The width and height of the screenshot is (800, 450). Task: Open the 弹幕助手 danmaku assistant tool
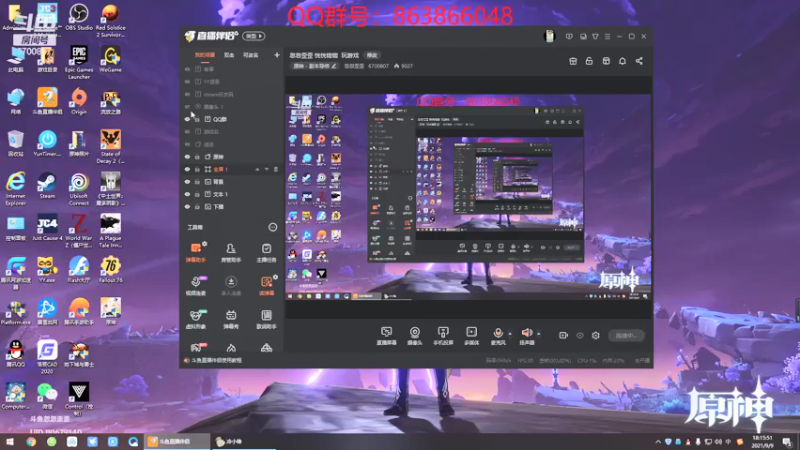point(195,252)
